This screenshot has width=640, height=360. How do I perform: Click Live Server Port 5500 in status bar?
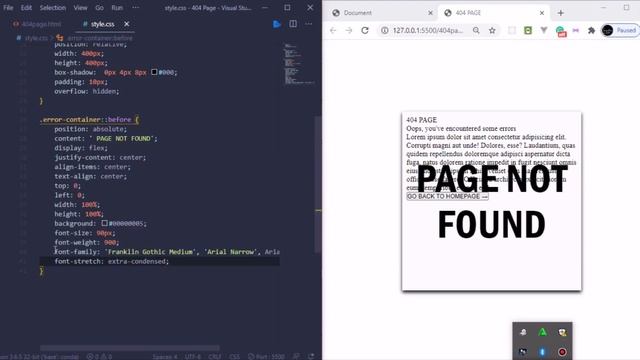click(x=266, y=356)
